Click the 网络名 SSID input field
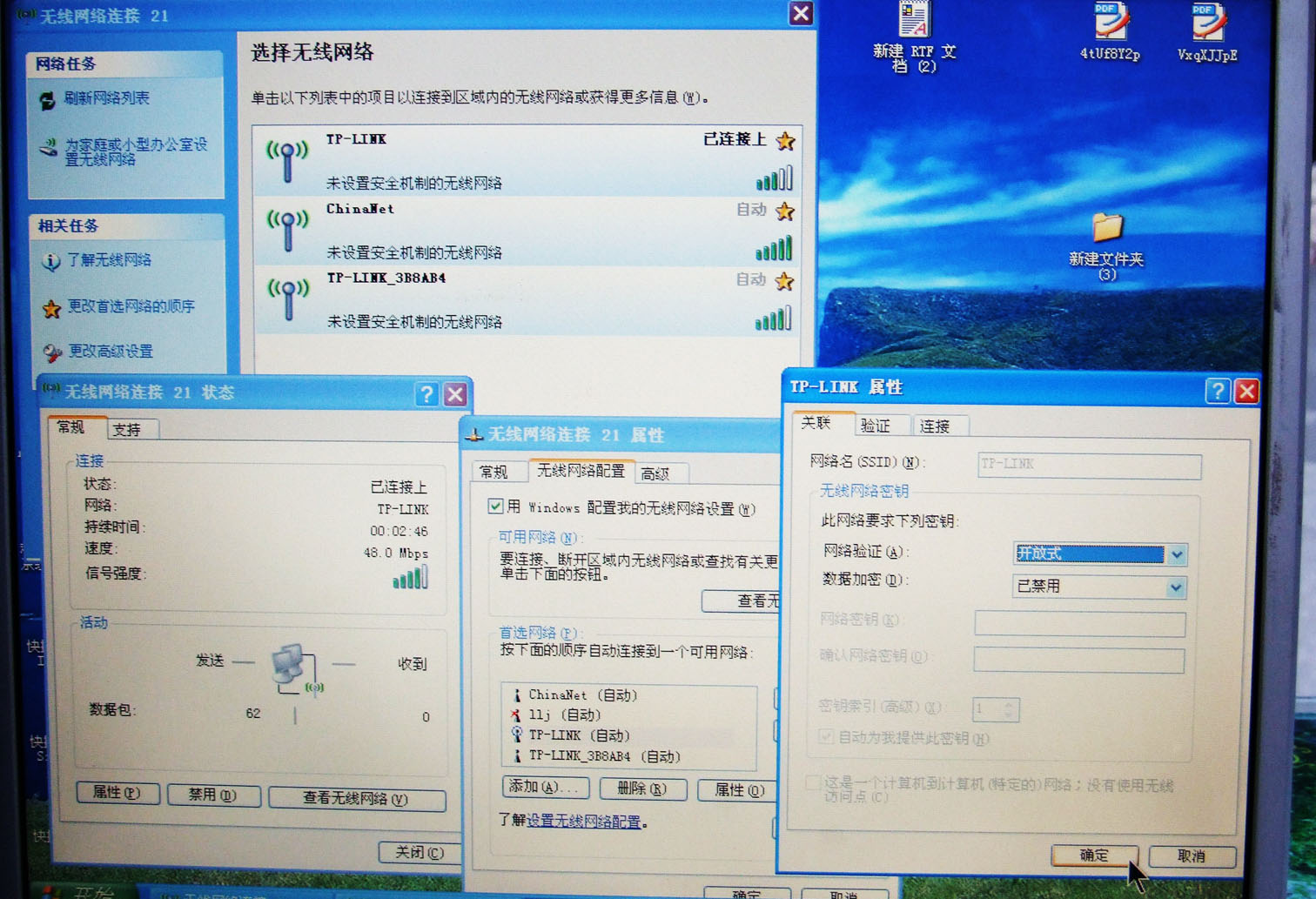1316x899 pixels. tap(1088, 466)
